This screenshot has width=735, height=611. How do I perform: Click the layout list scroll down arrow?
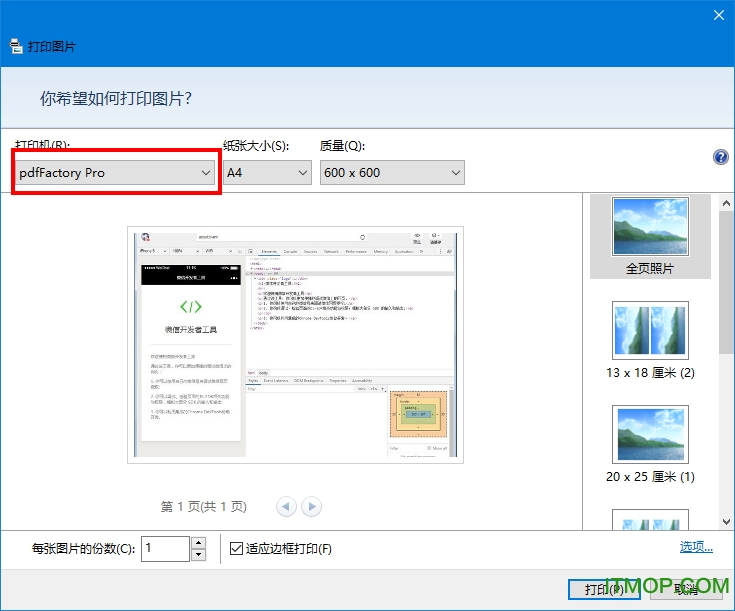tap(725, 520)
